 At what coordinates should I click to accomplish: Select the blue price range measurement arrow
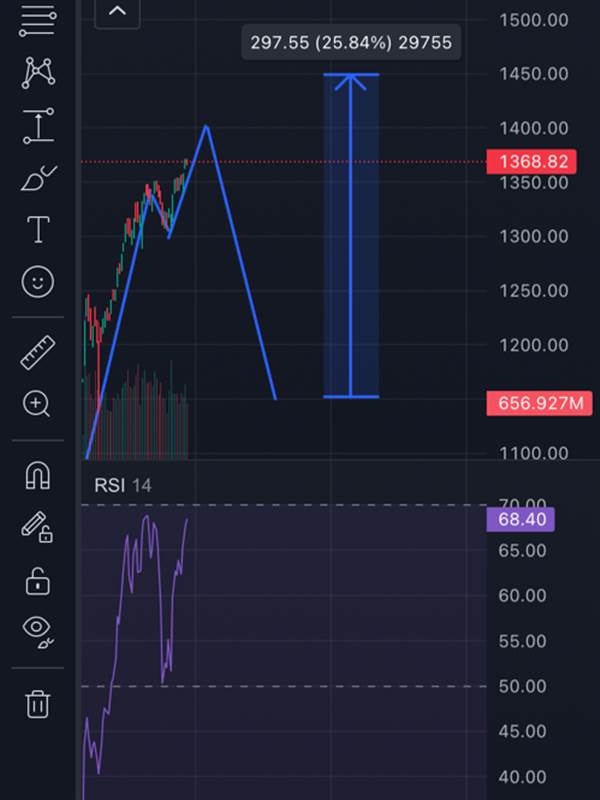351,236
